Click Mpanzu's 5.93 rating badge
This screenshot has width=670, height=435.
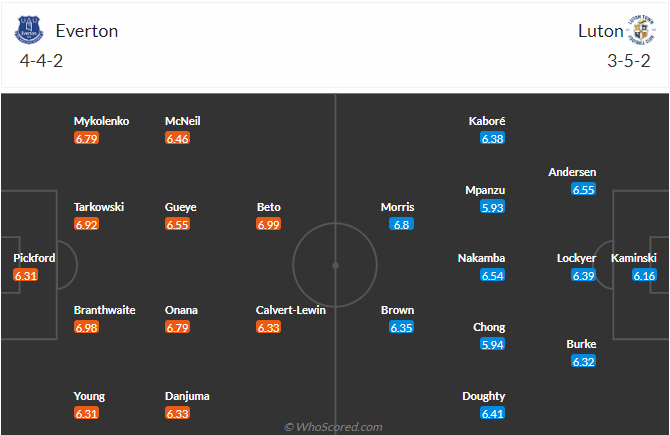coord(493,207)
